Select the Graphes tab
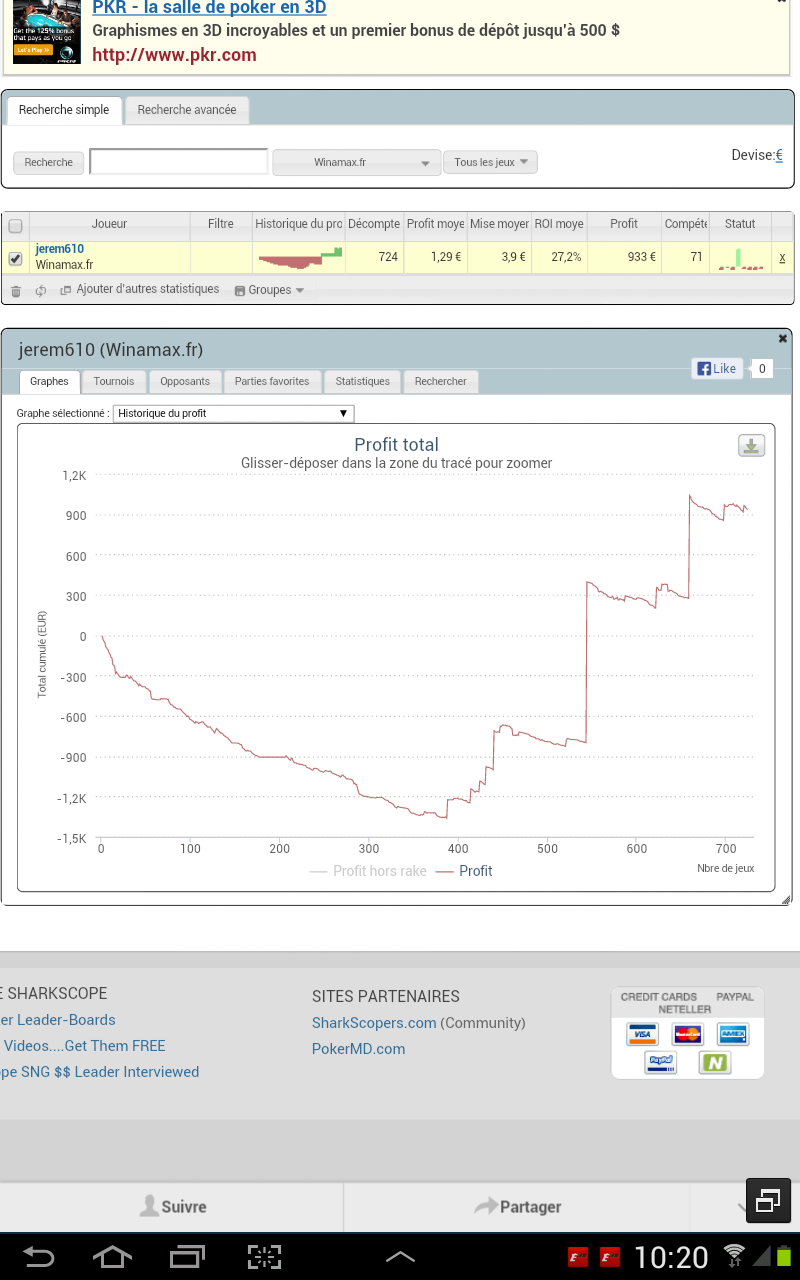Screen dimensions: 800x1280 coord(49,381)
